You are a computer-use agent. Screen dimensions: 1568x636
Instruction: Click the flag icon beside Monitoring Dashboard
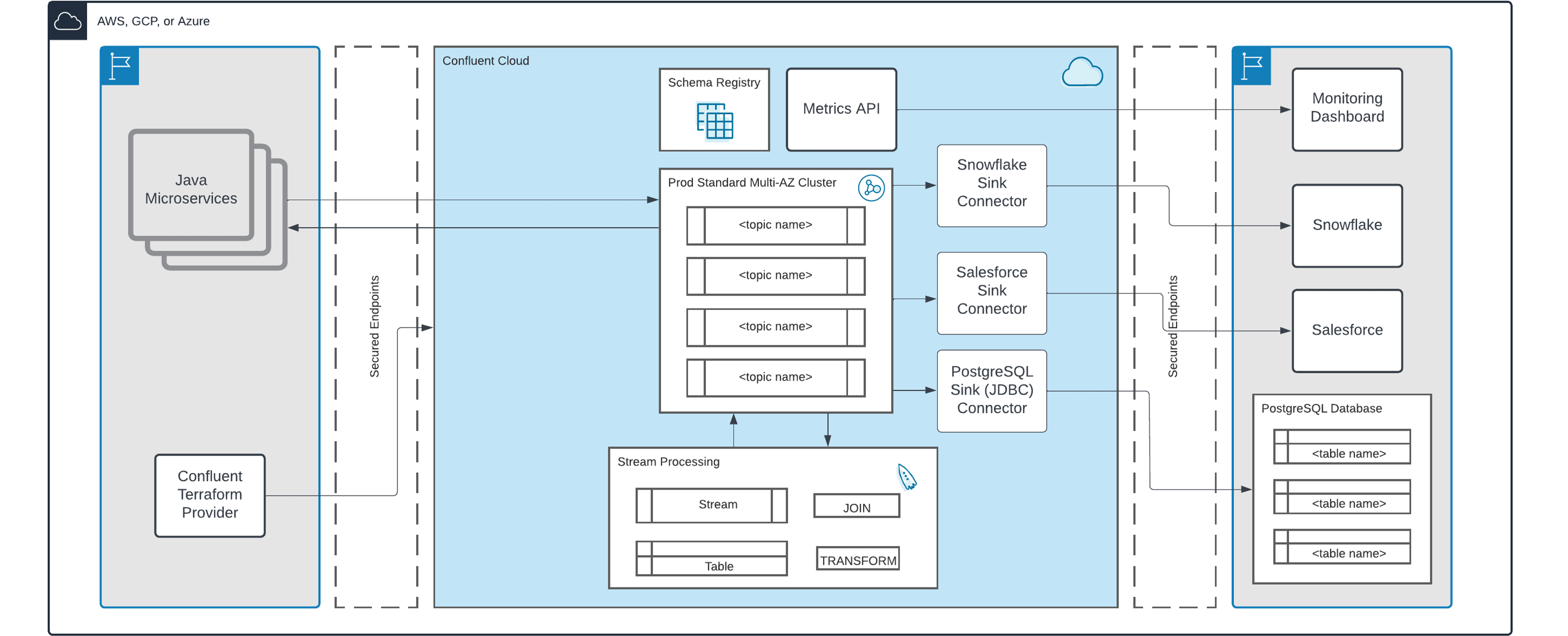[1251, 66]
